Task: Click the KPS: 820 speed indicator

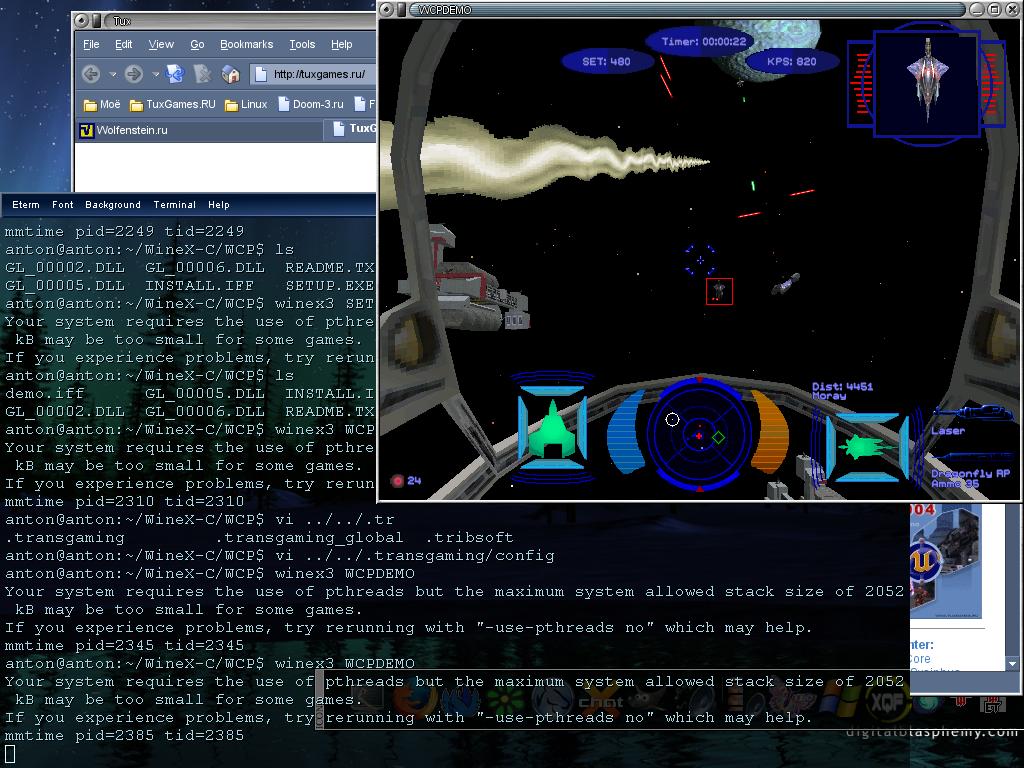Action: [x=792, y=61]
